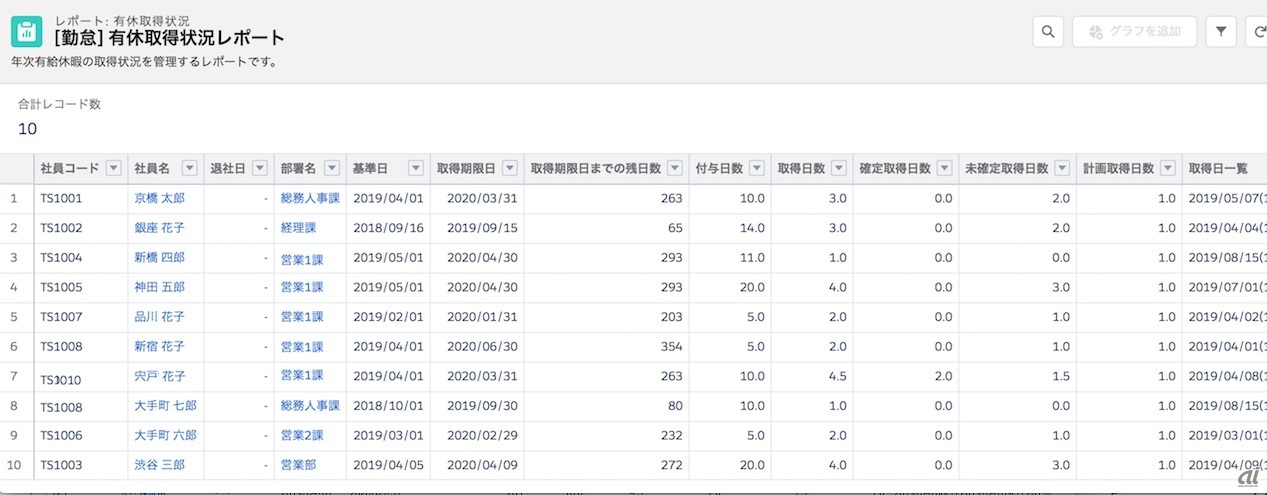Expand the 社員名 column dropdown
The image size is (1267, 495).
(x=189, y=168)
